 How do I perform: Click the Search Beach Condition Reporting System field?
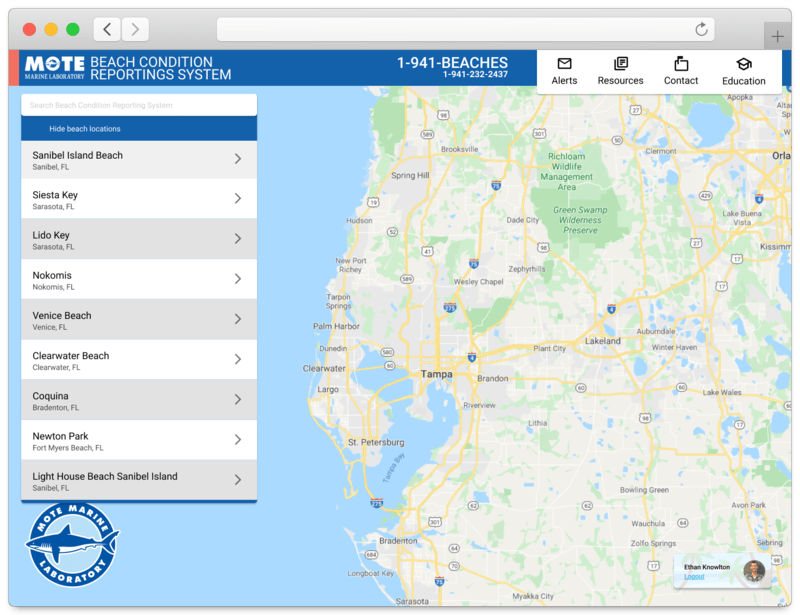pyautogui.click(x=139, y=105)
